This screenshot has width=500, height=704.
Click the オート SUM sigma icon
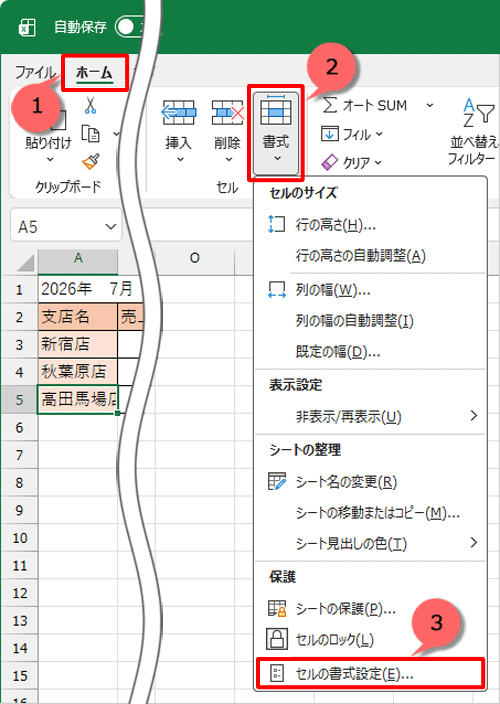pyautogui.click(x=330, y=106)
